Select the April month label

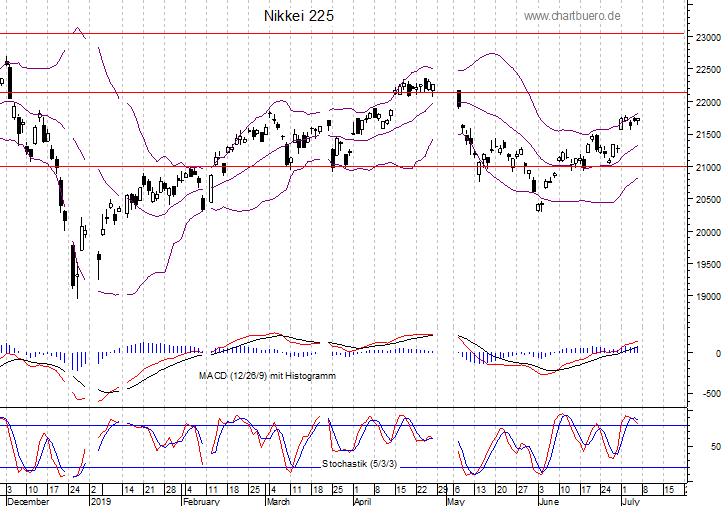tap(362, 501)
